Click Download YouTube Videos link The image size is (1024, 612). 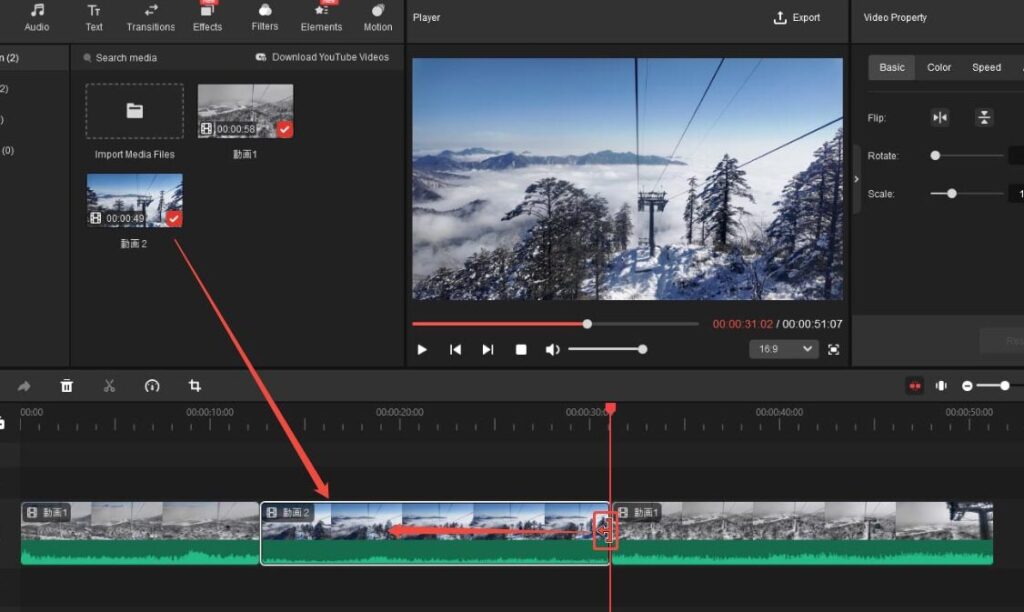click(x=323, y=57)
